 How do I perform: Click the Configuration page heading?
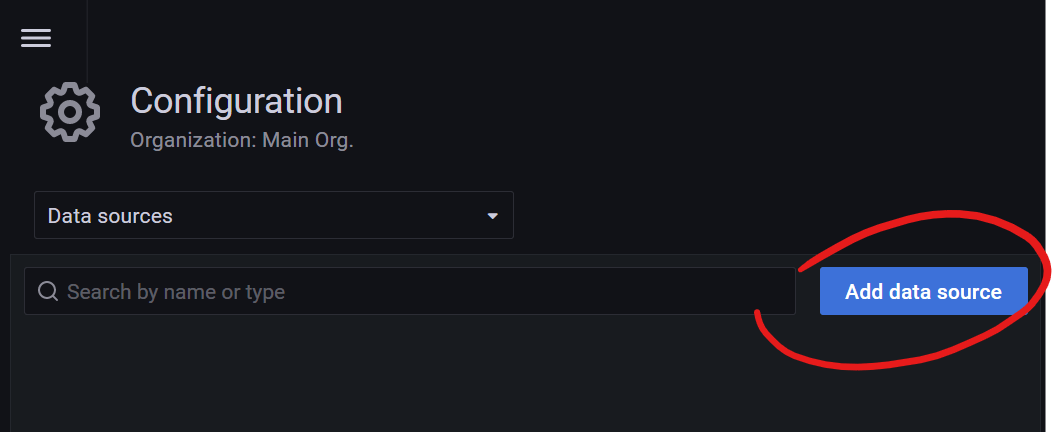click(x=236, y=101)
